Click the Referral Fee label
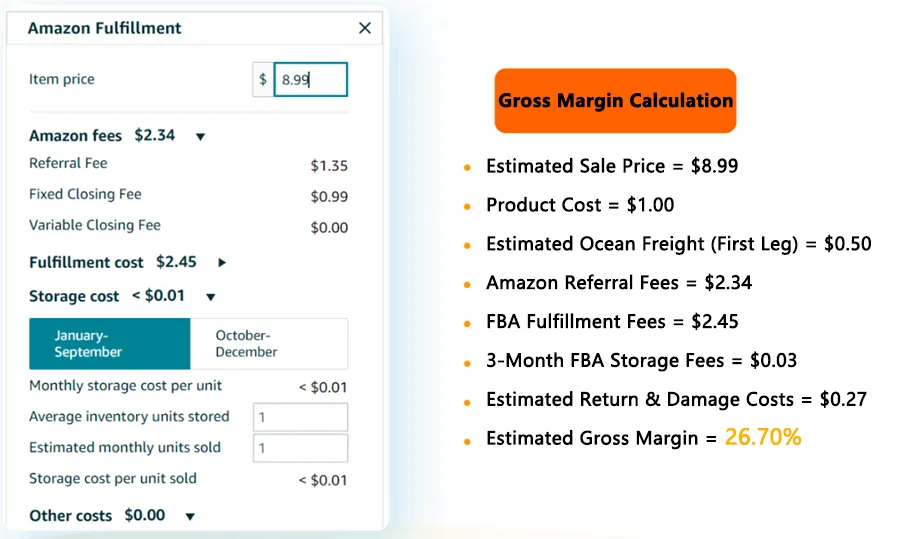Screen dimensions: 900x539 pyautogui.click(x=68, y=163)
